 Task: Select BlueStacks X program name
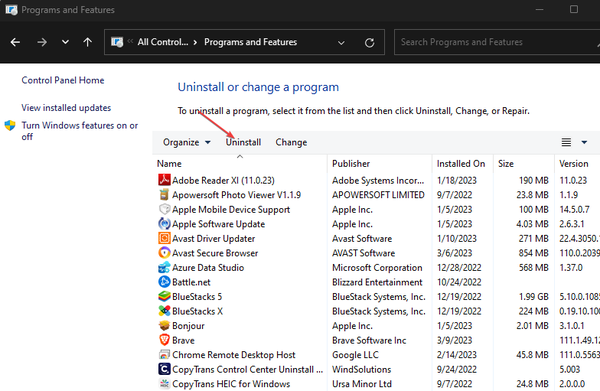point(197,311)
